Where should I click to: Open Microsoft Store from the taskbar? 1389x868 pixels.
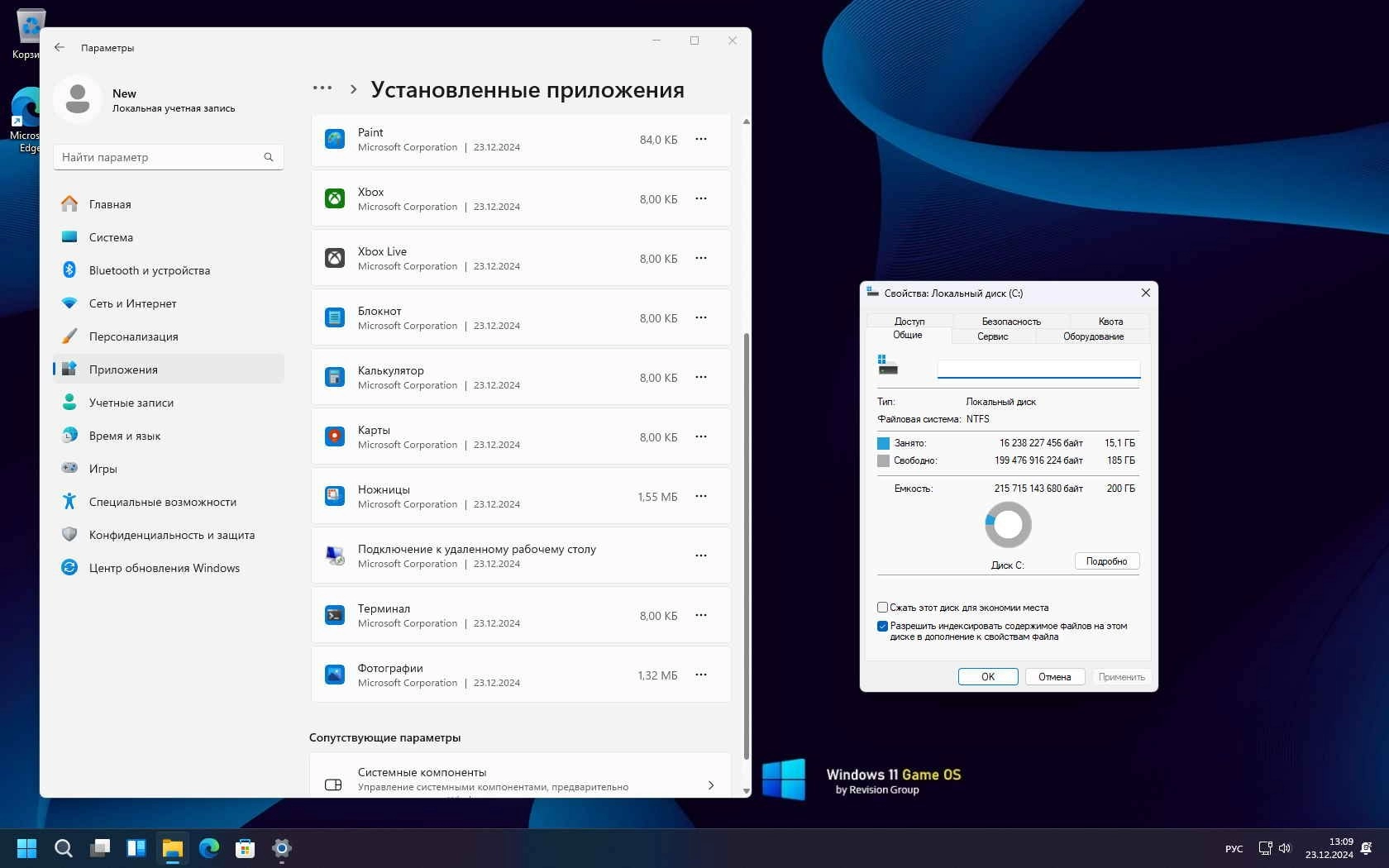coord(245,848)
